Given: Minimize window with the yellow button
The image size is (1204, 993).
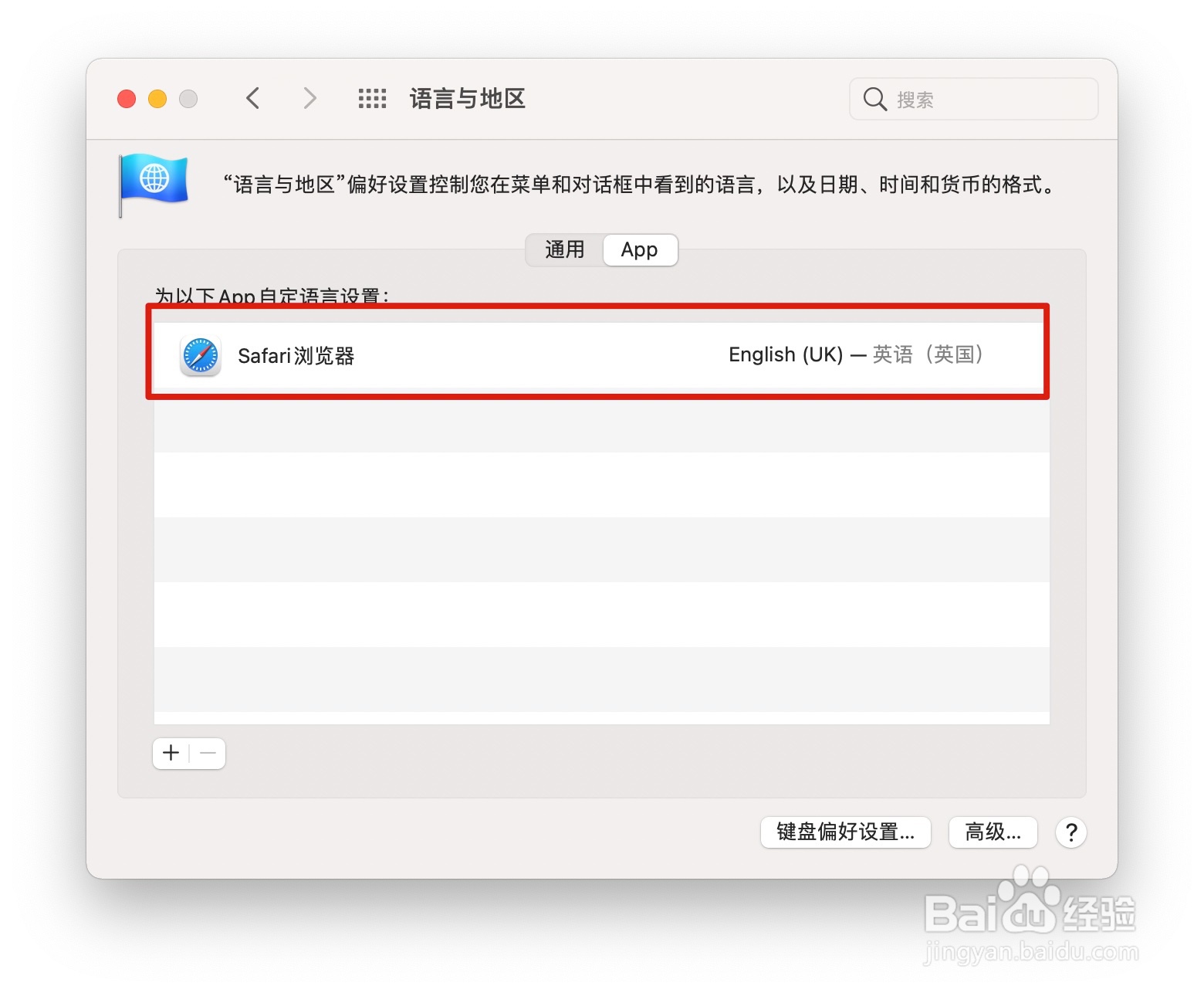Looking at the screenshot, I should click(x=157, y=99).
